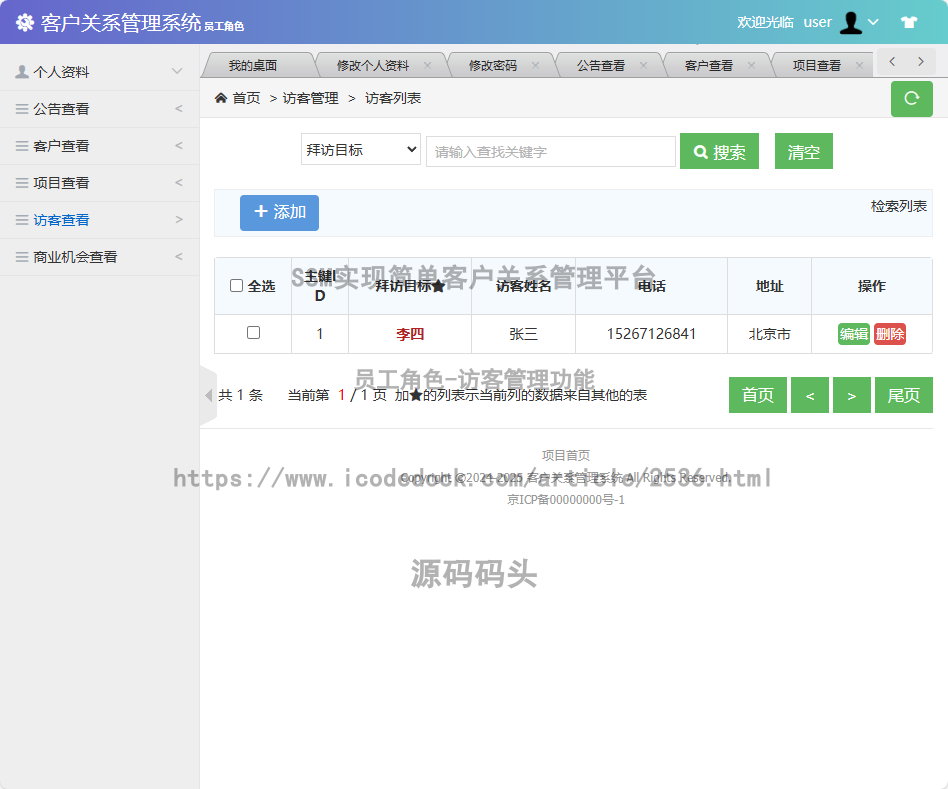Open 访客管理 breadcrumb link
This screenshot has width=948, height=789.
tap(310, 98)
